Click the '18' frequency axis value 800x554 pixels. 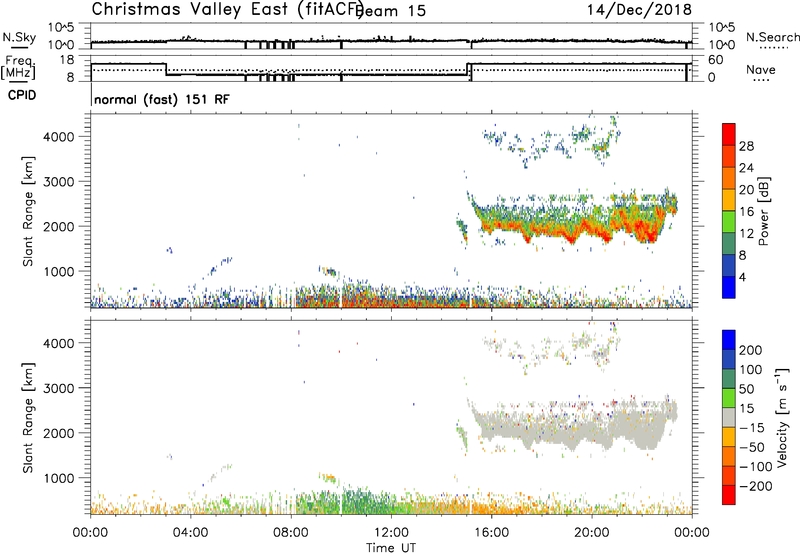click(67, 60)
